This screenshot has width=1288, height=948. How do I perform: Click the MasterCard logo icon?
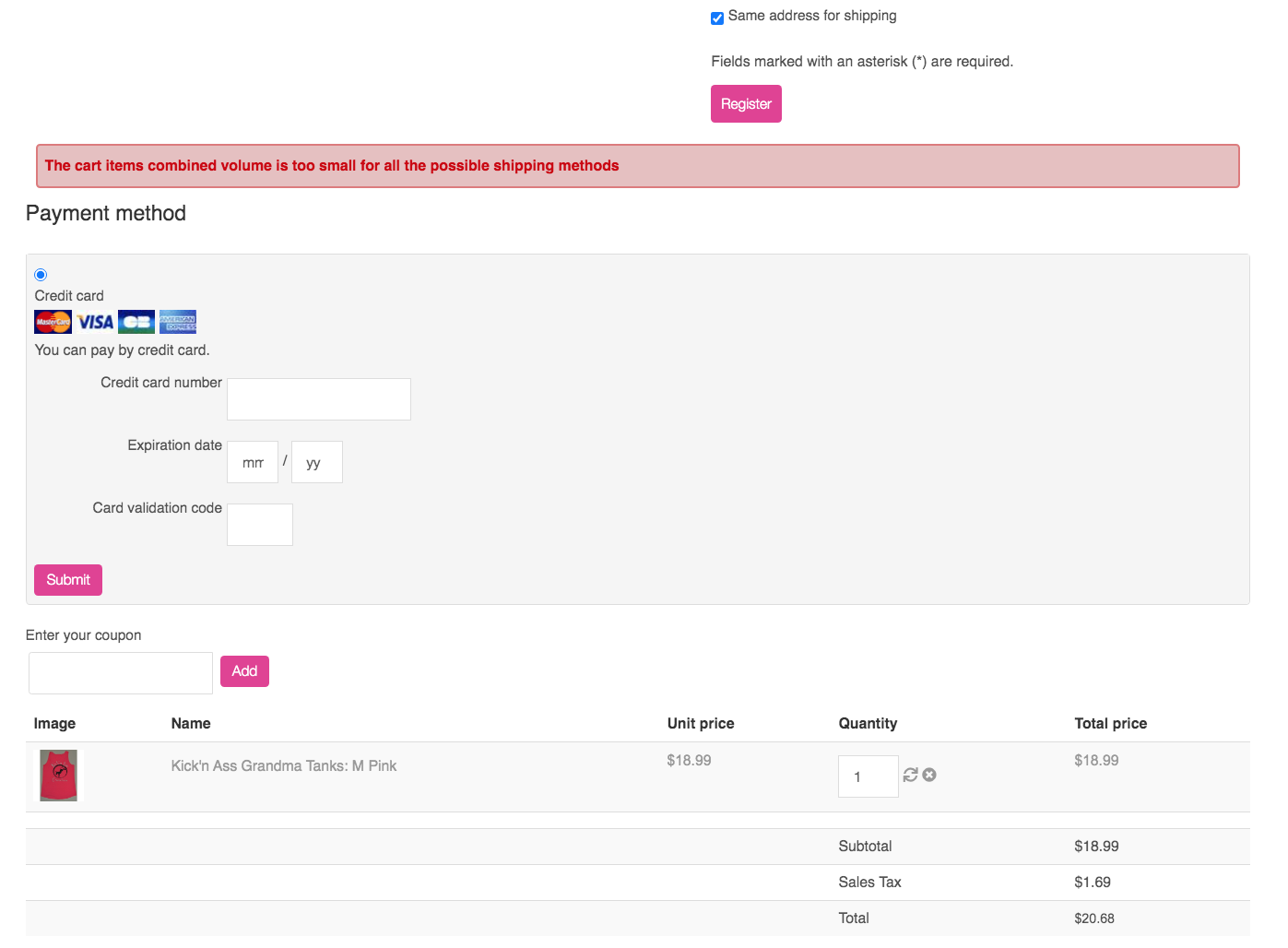click(x=53, y=322)
